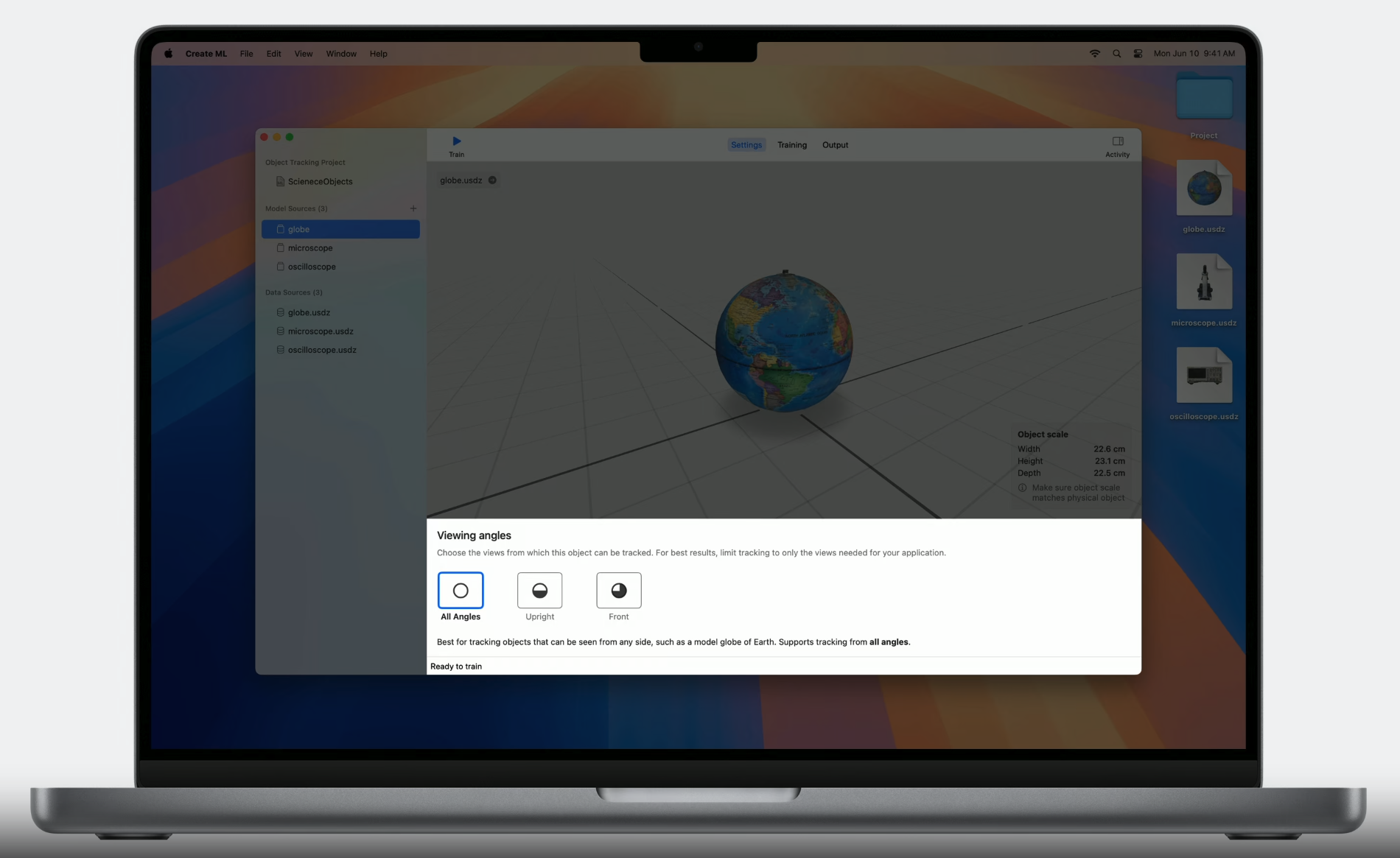
Task: Select the globe.usdz desktop file
Action: 1204,189
